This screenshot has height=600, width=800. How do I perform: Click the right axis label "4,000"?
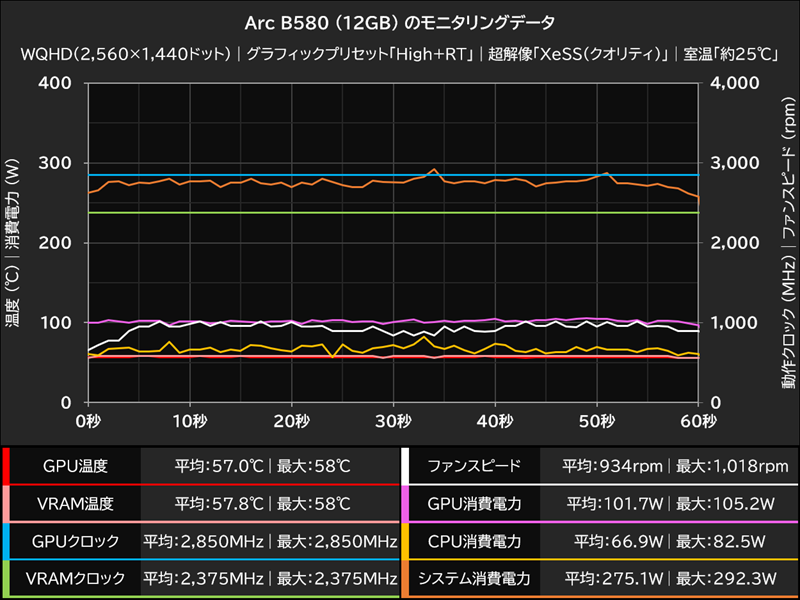[735, 83]
